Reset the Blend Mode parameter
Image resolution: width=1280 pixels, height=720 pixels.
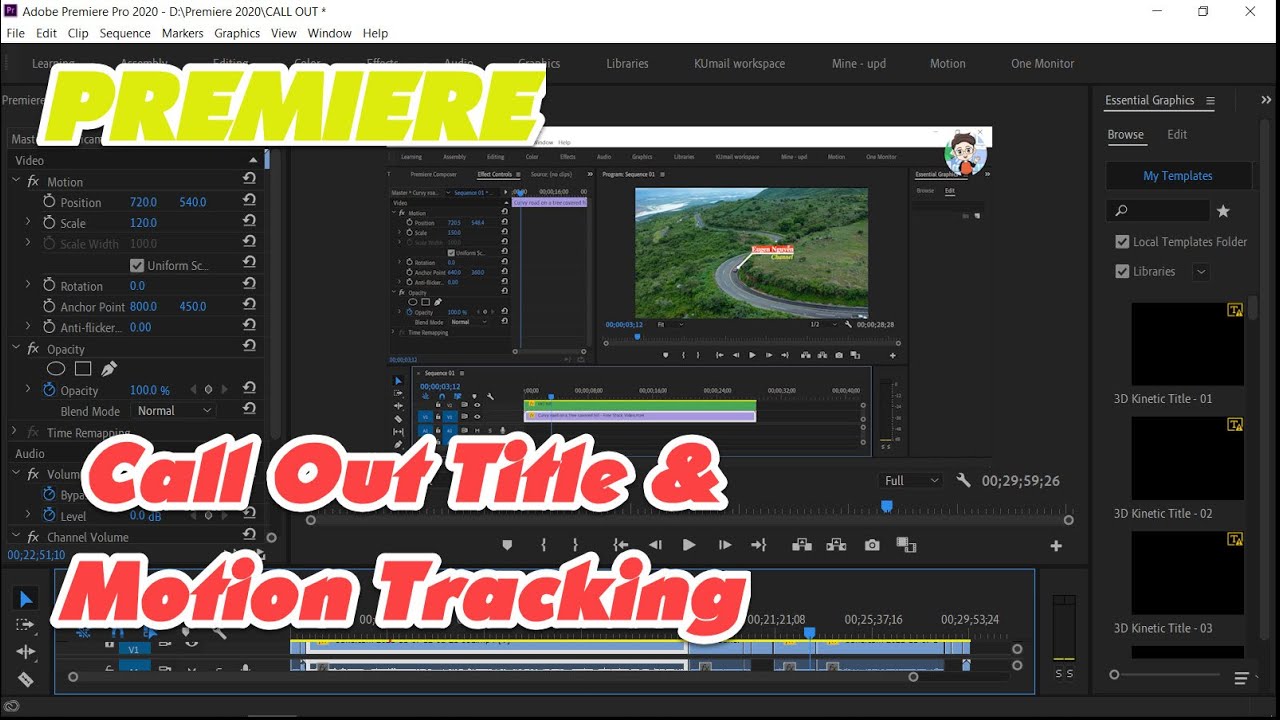(249, 410)
